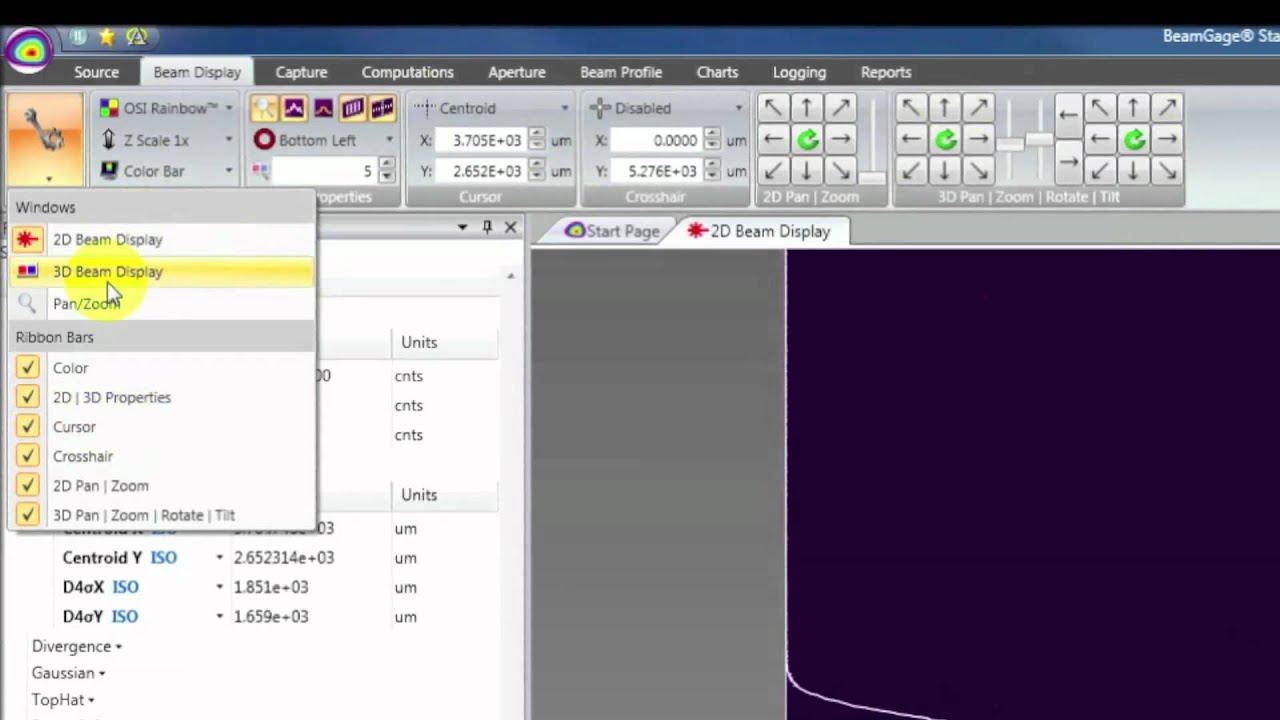Reset the 2D pan with green arrow

(x=807, y=140)
